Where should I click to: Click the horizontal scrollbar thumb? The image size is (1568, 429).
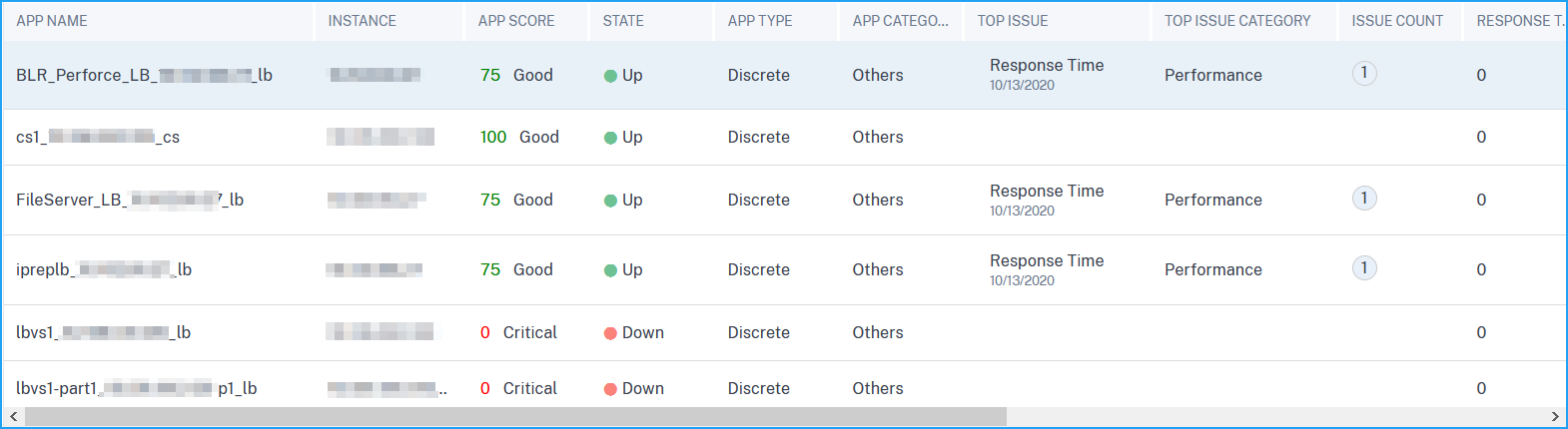pos(515,416)
